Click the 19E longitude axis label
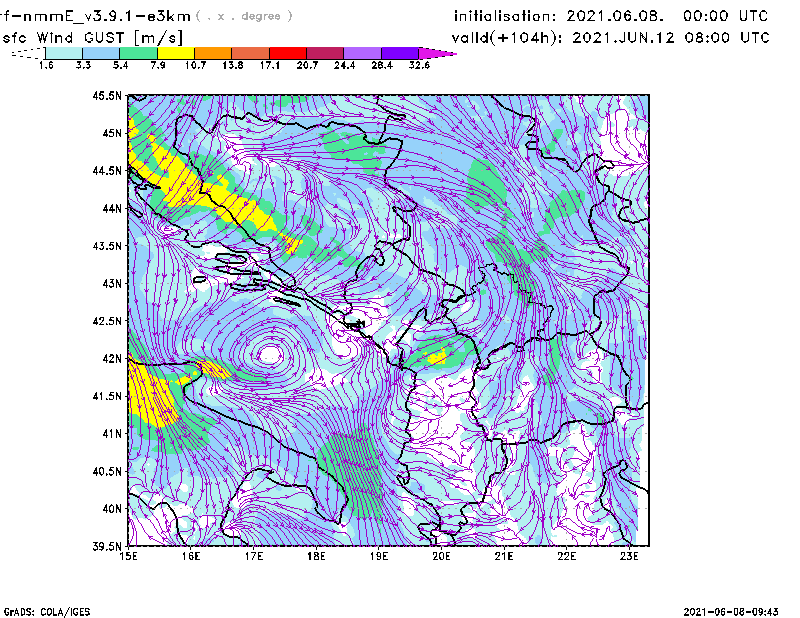The width and height of the screenshot is (800, 618). tap(379, 556)
